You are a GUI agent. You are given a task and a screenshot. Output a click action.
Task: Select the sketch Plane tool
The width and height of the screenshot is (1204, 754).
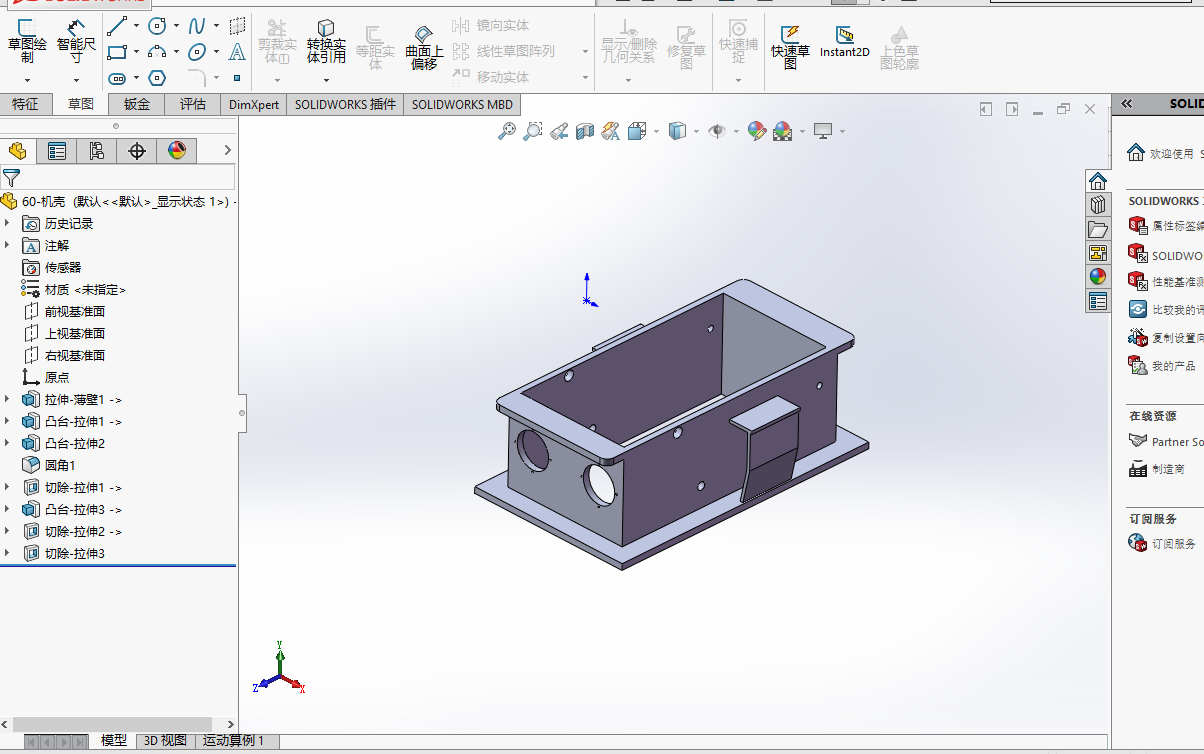[237, 26]
